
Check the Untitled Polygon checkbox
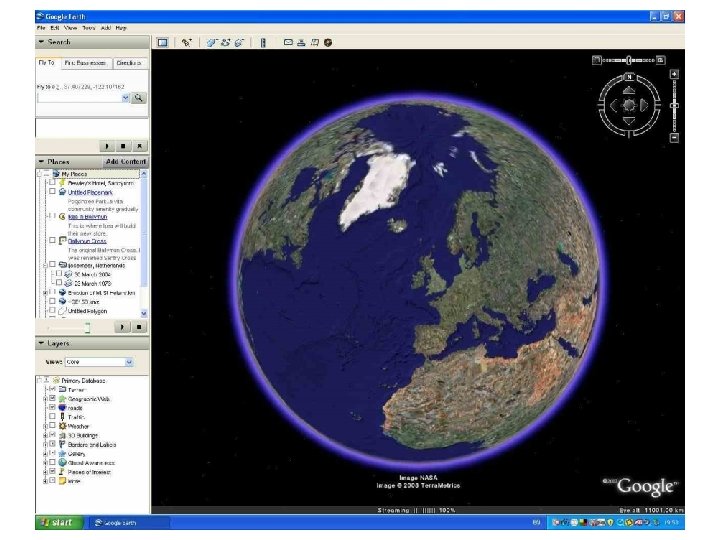point(53,311)
